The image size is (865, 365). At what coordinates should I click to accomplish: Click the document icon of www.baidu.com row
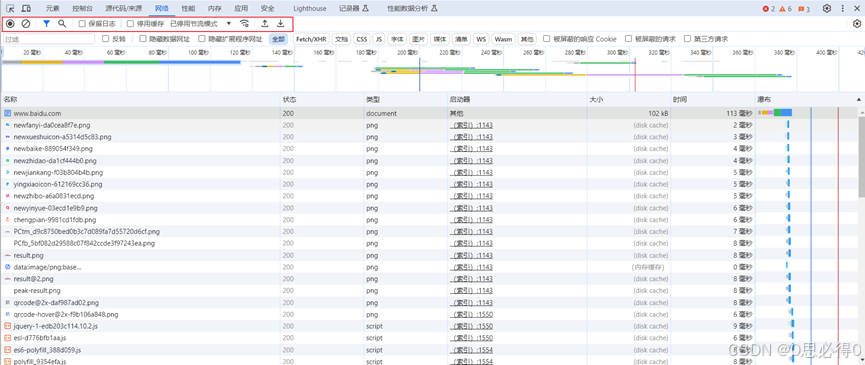[x=8, y=113]
